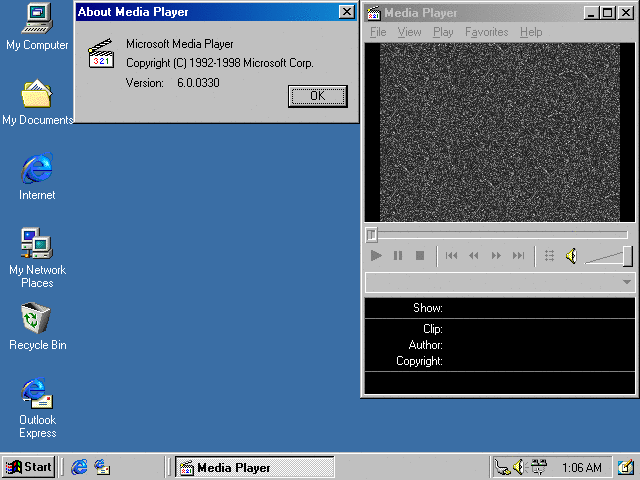
Task: Click the Show: label in info panel
Action: click(428, 308)
